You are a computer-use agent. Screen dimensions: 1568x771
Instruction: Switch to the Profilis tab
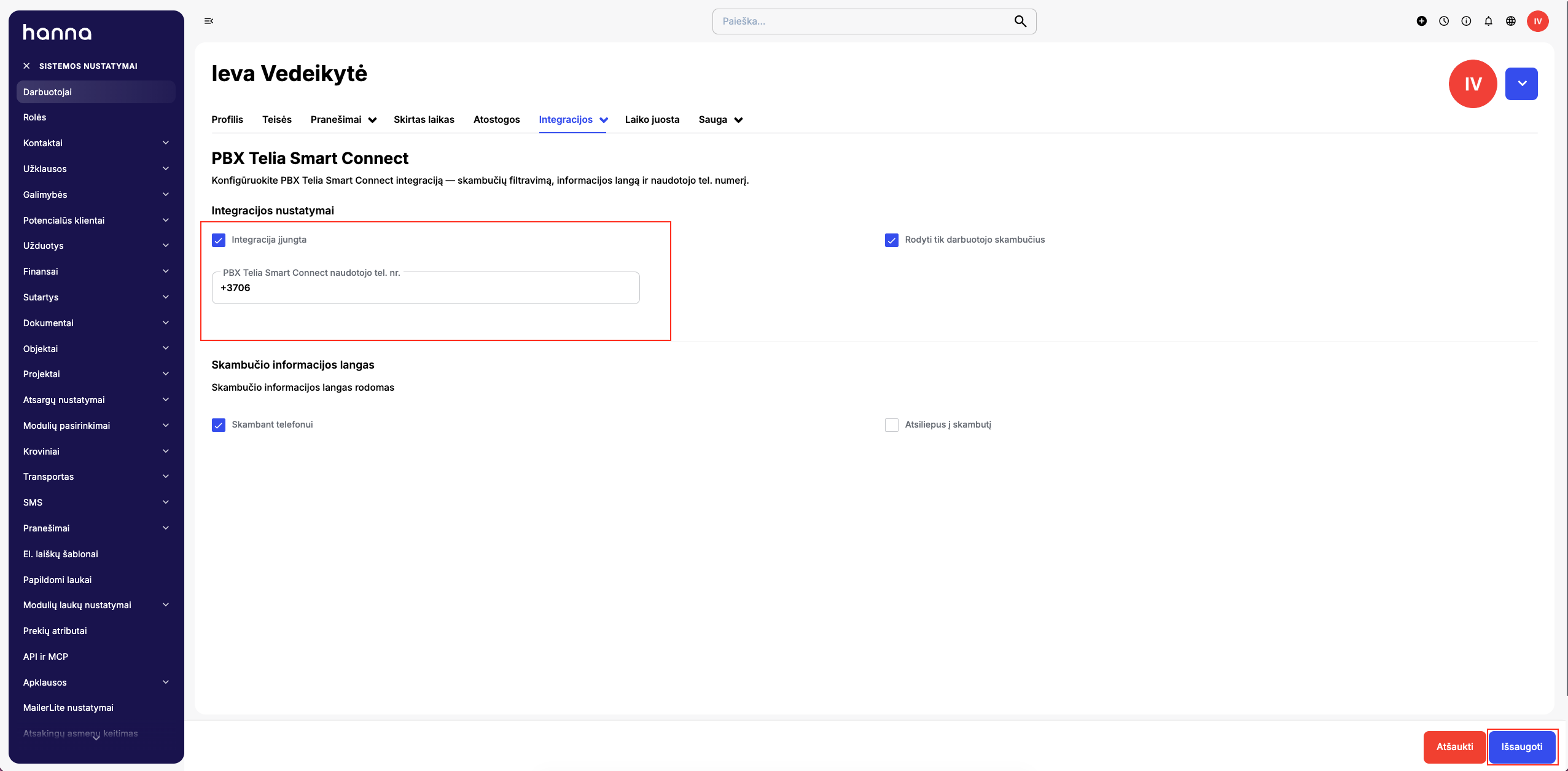227,120
